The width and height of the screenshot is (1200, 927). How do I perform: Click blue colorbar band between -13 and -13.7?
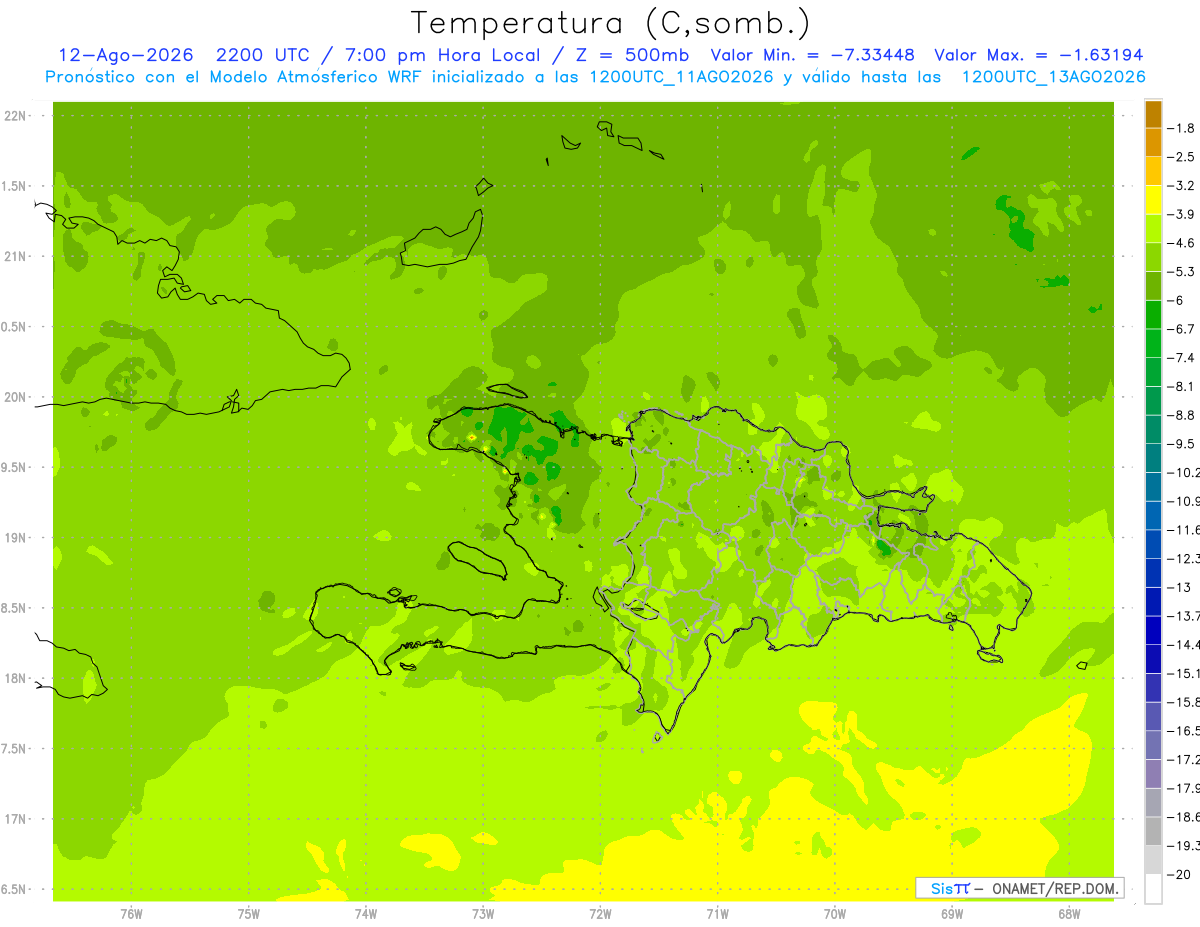1154,601
